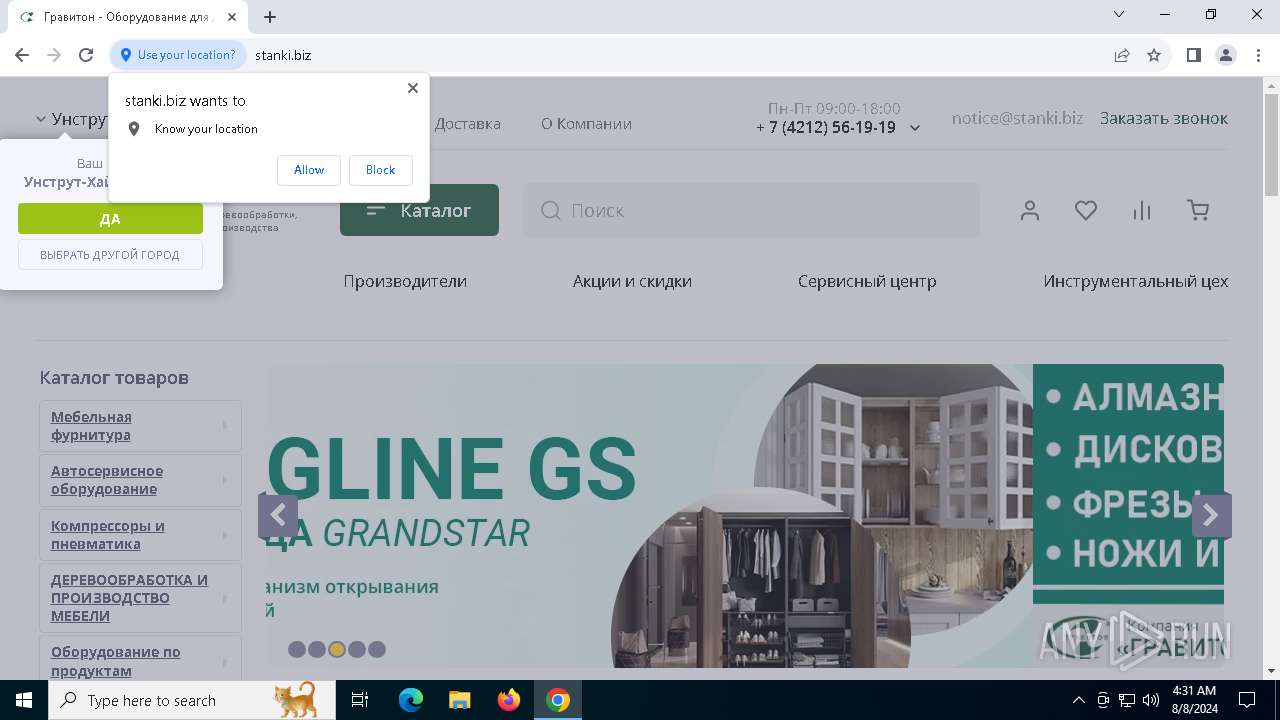The width and height of the screenshot is (1280, 720).
Task: Click the Поиск search field
Action: 751,210
